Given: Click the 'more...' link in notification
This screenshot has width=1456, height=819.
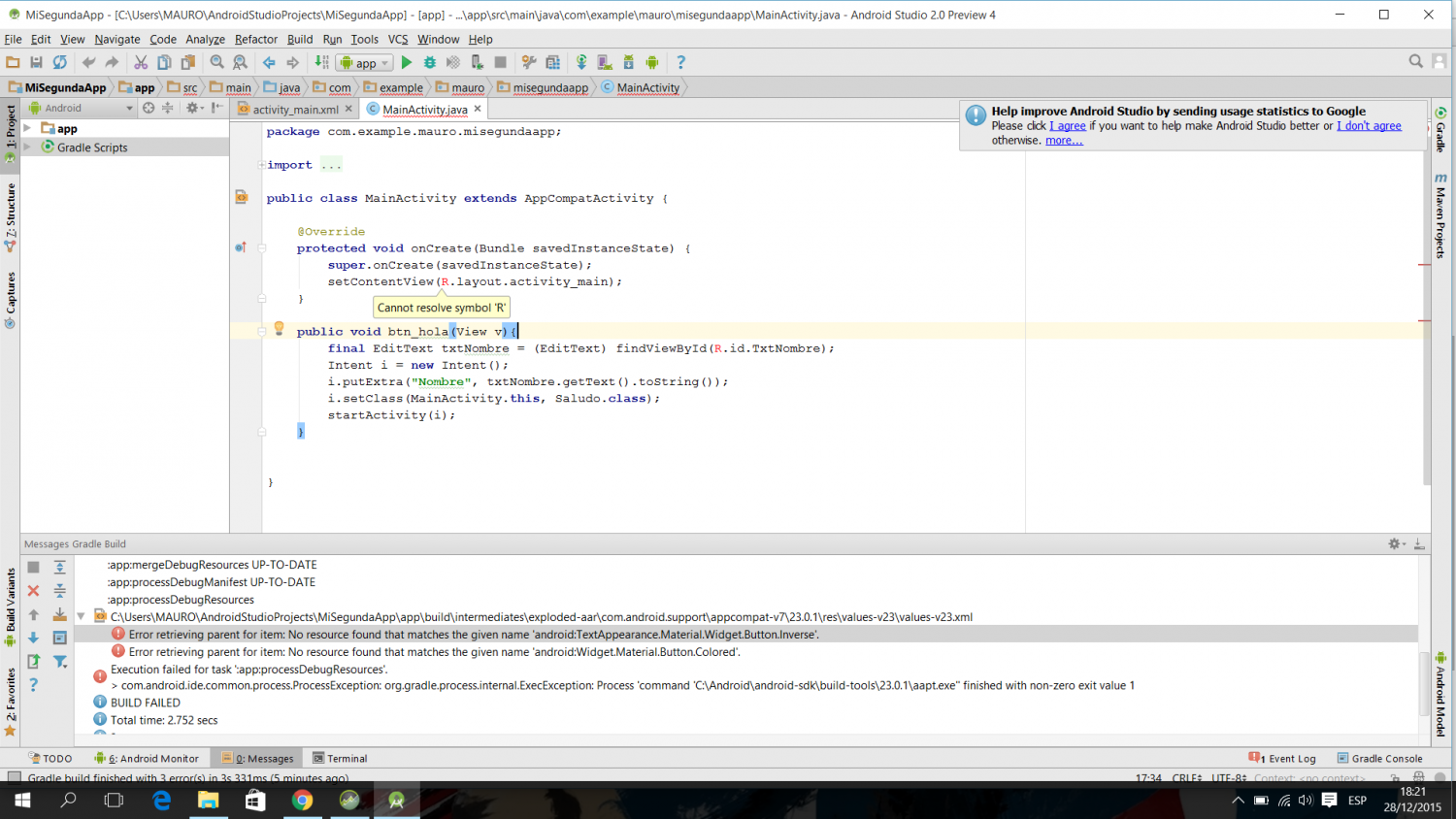Looking at the screenshot, I should (x=1064, y=141).
